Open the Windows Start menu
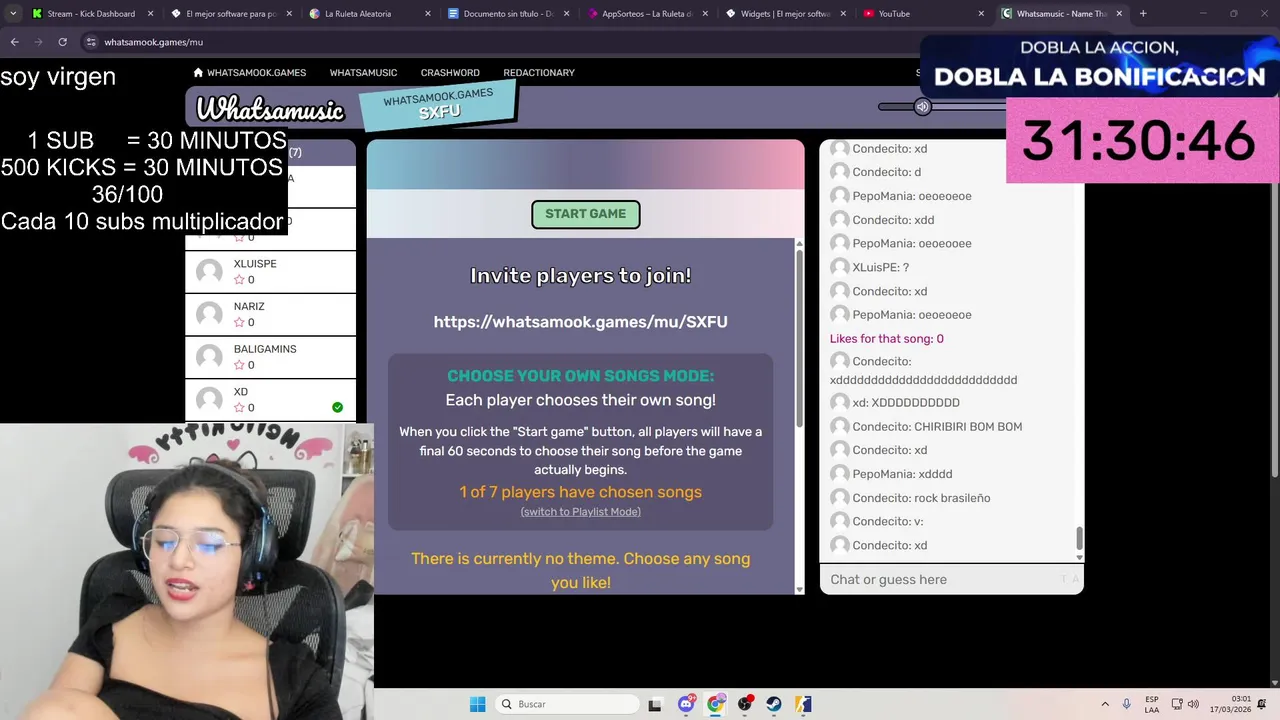Screen dimensions: 1280x720 478,704
